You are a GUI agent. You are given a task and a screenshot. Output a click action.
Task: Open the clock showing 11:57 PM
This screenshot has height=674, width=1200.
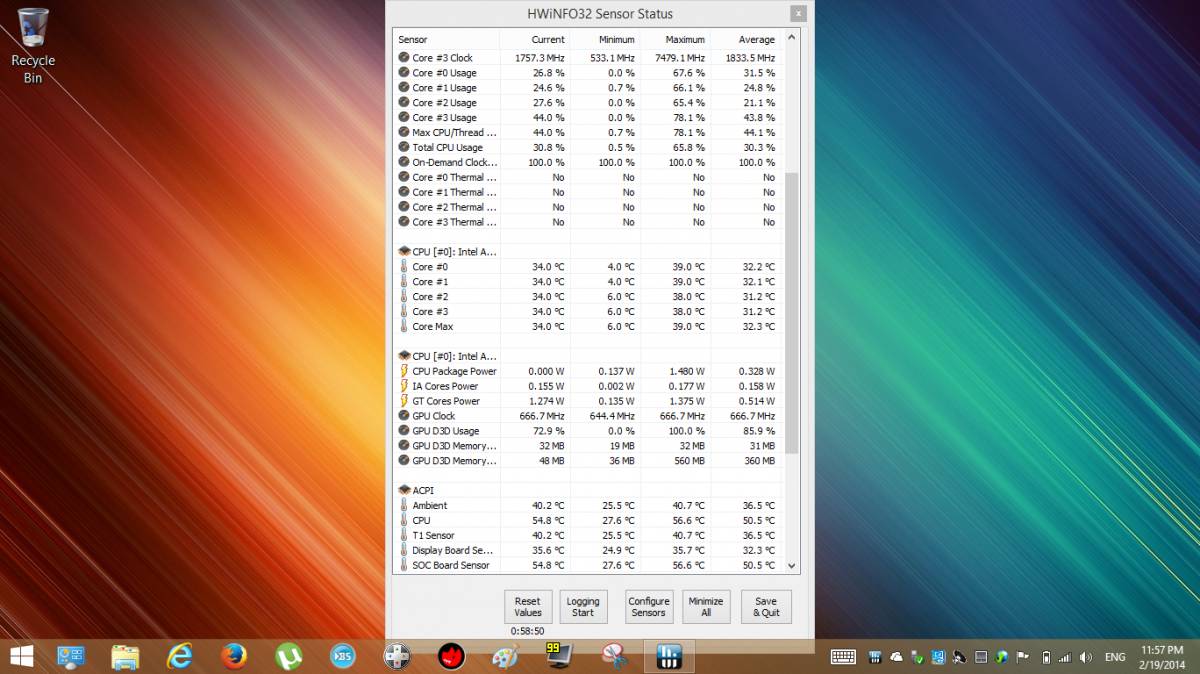pos(1161,657)
